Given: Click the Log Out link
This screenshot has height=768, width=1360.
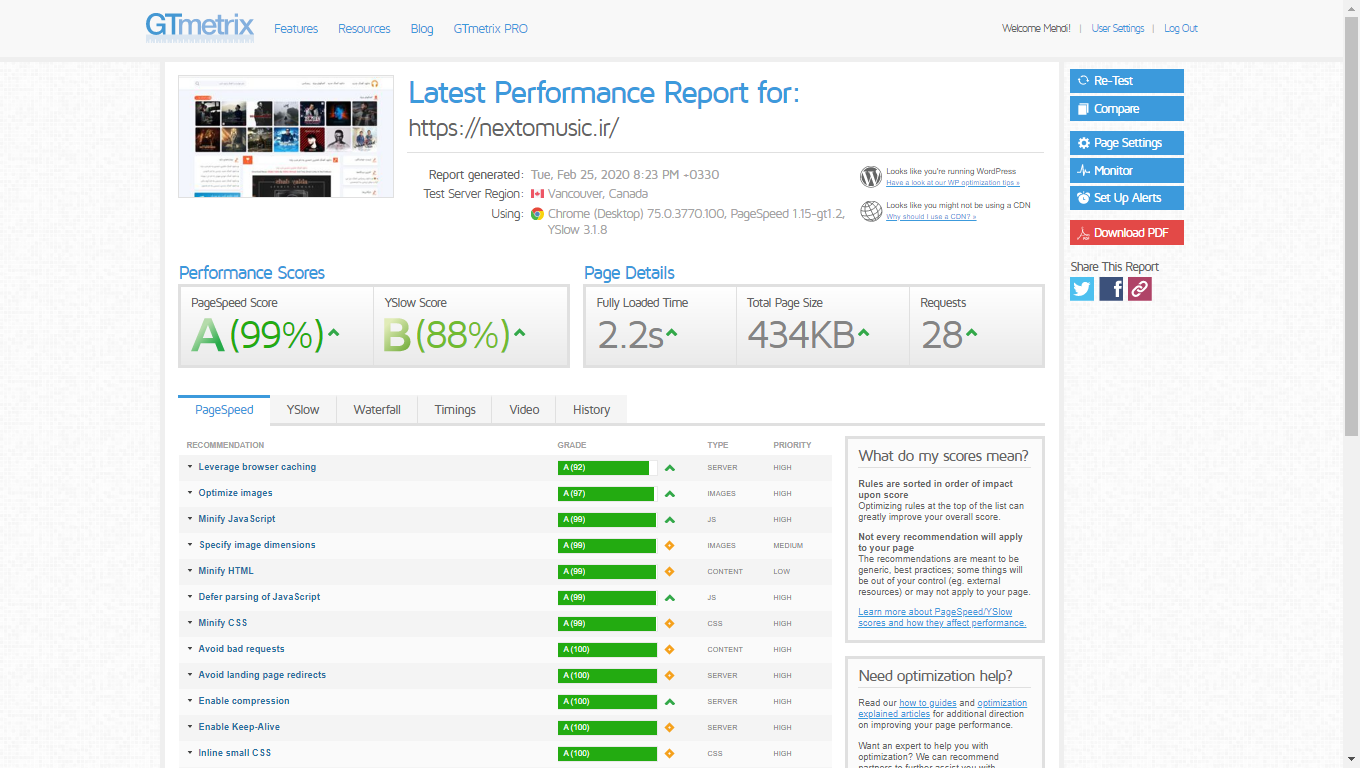Looking at the screenshot, I should (1181, 29).
